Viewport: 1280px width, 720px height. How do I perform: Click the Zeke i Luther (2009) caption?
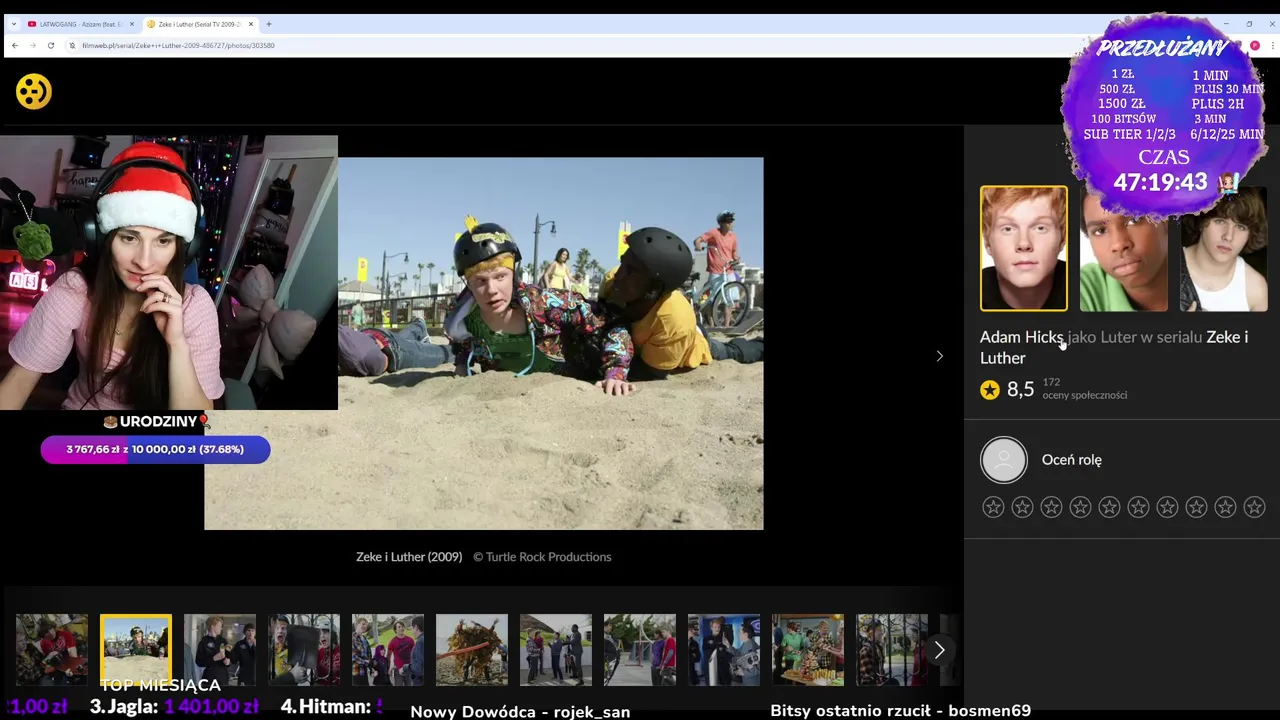coord(409,557)
